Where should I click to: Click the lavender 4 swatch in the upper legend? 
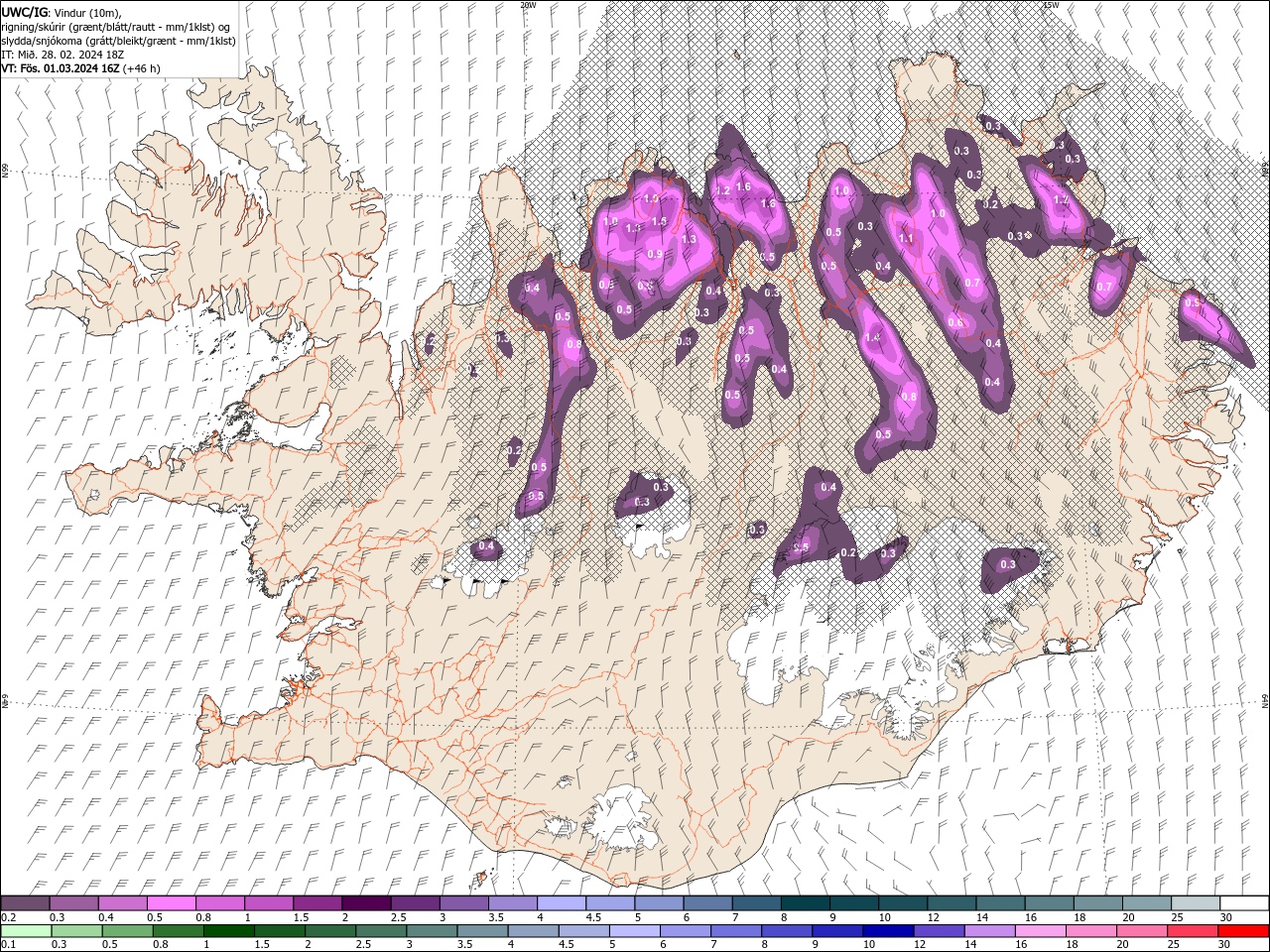coord(561,903)
